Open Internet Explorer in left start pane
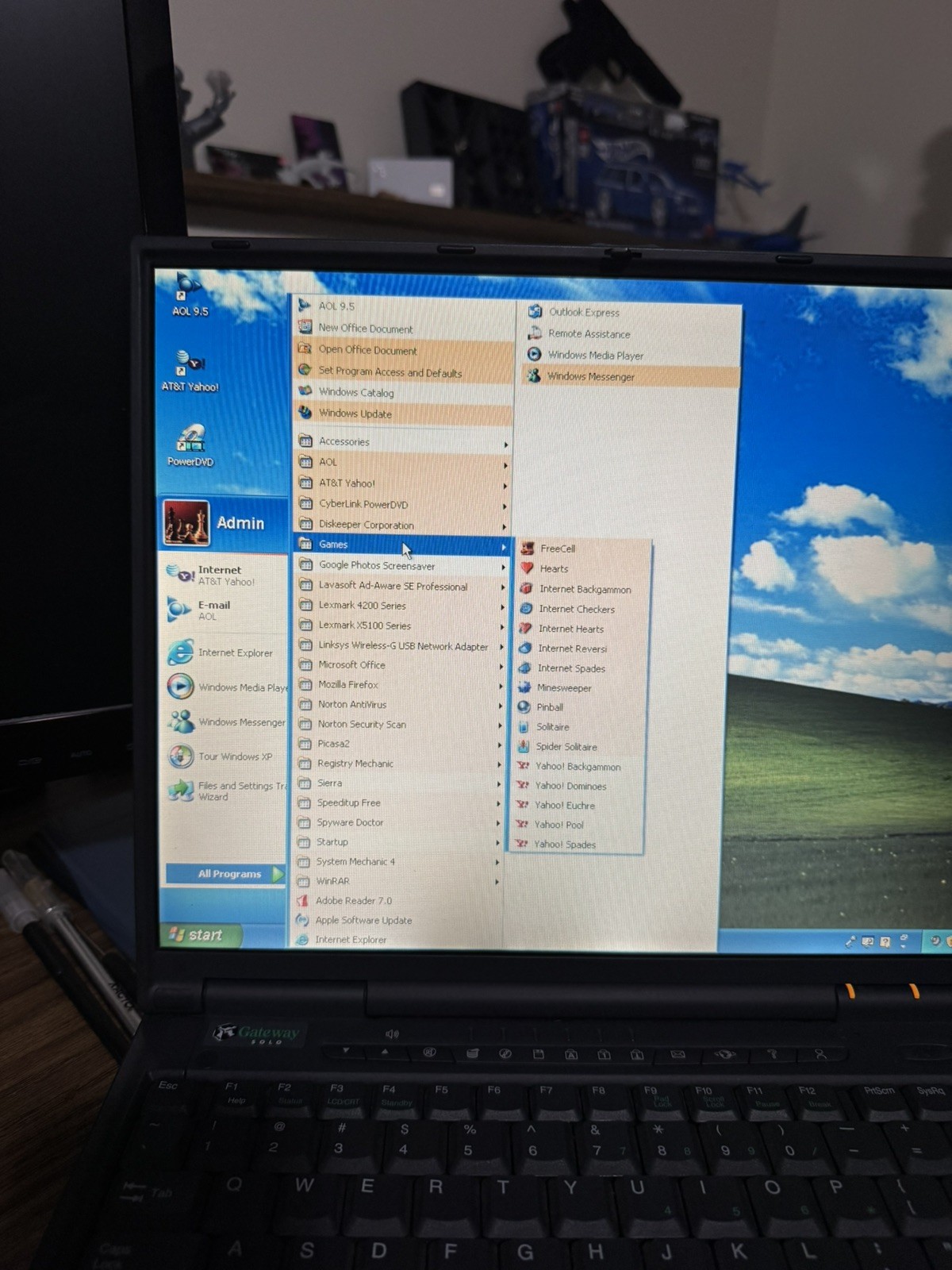952x1270 pixels. click(x=225, y=652)
